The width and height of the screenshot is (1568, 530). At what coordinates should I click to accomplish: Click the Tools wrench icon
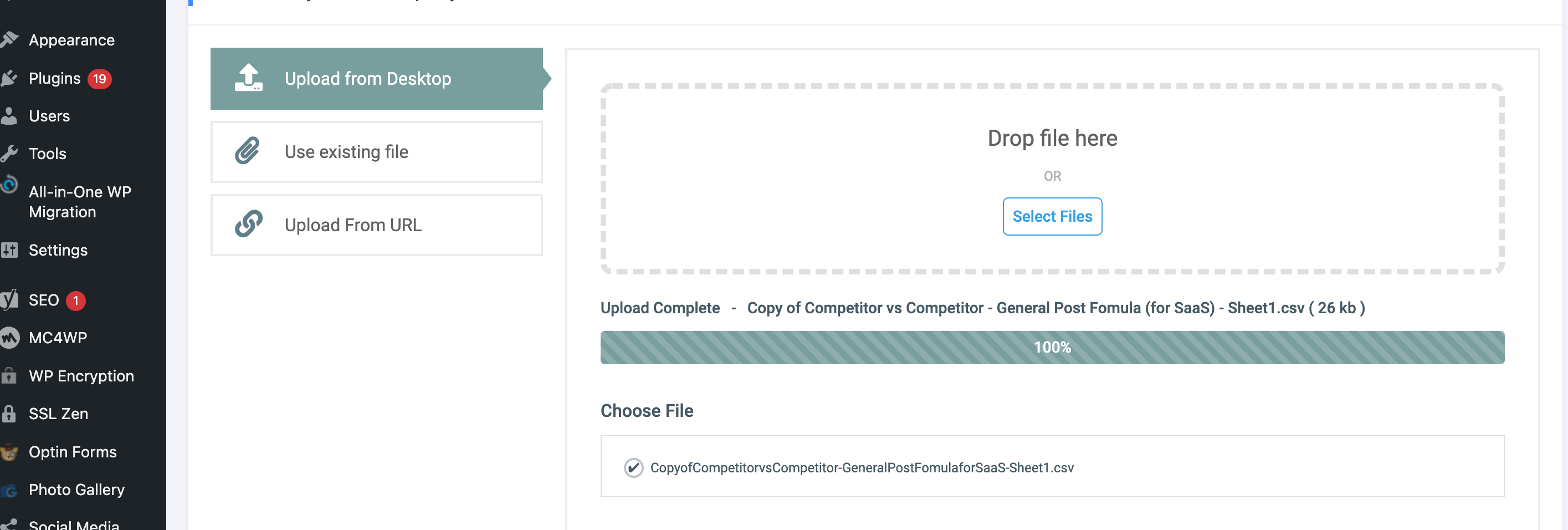tap(9, 154)
